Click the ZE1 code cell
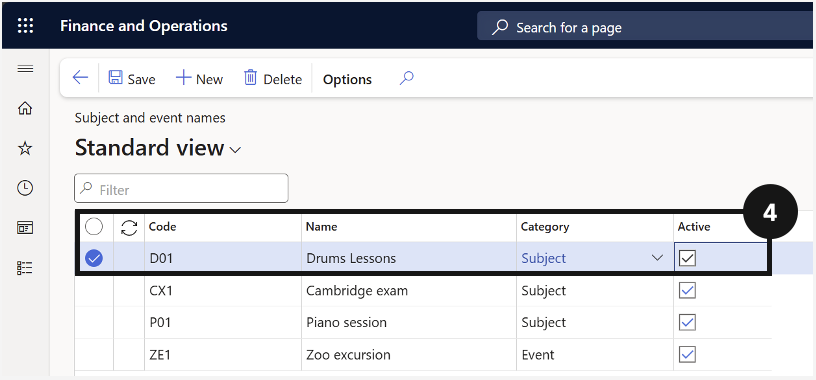This screenshot has height=380, width=816. [223, 355]
